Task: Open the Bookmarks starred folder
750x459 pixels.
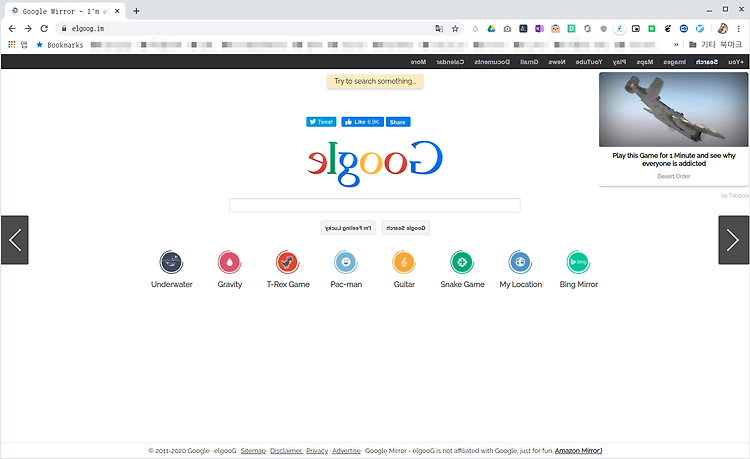Action: 60,44
